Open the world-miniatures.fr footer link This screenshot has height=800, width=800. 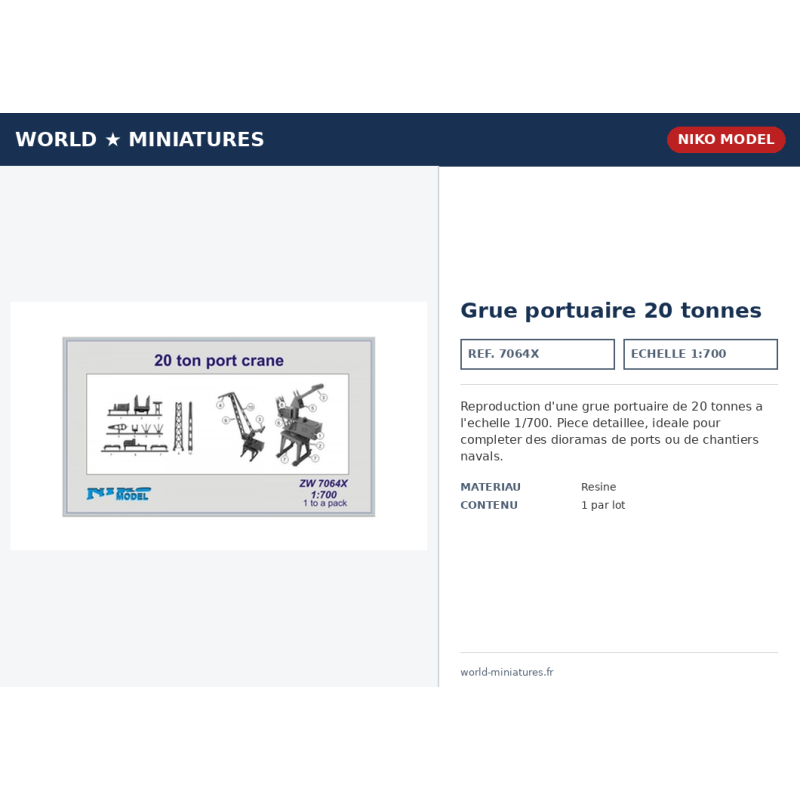[x=507, y=672]
